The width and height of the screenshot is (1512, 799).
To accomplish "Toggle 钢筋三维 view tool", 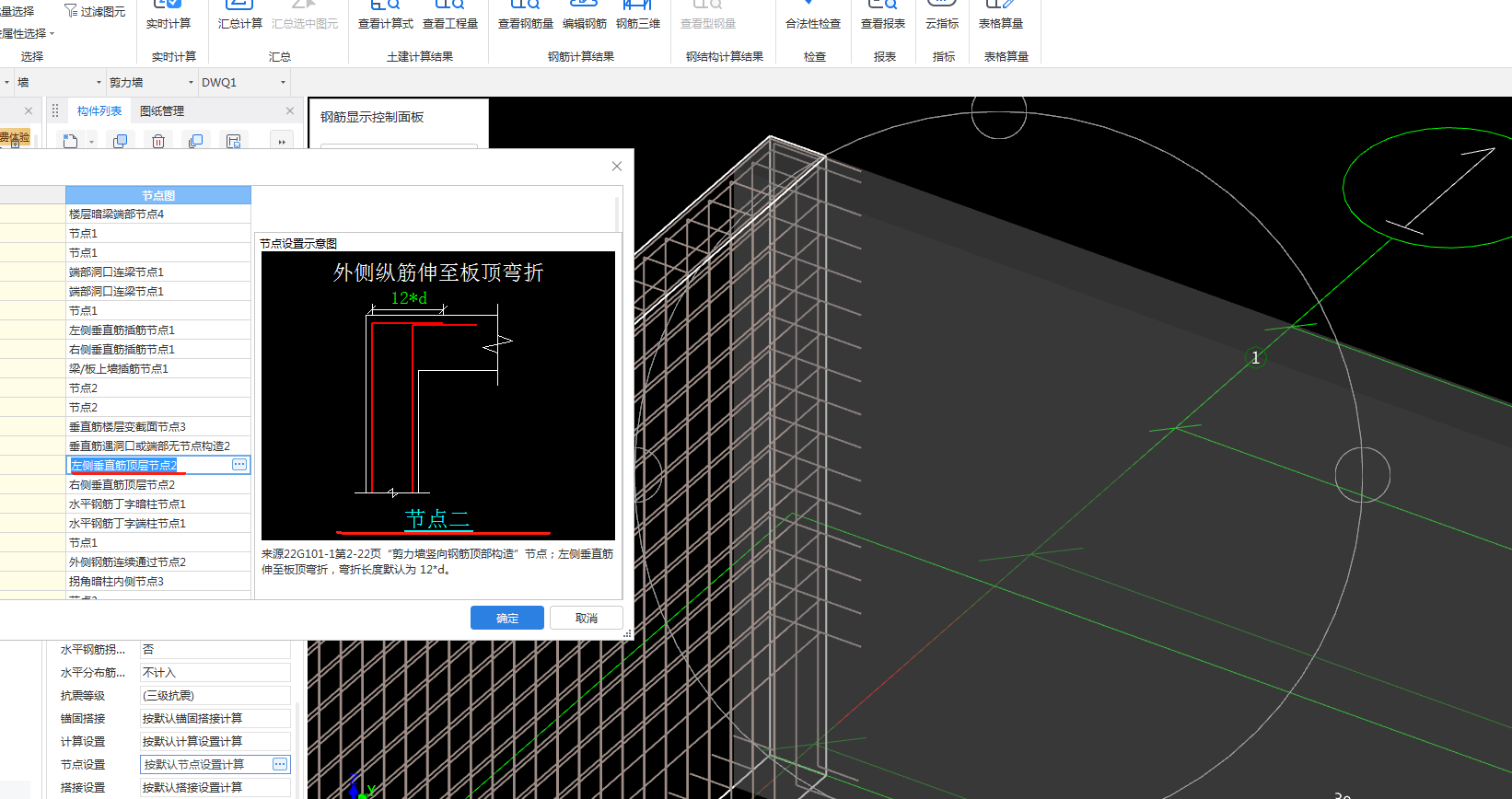I will coord(638,16).
